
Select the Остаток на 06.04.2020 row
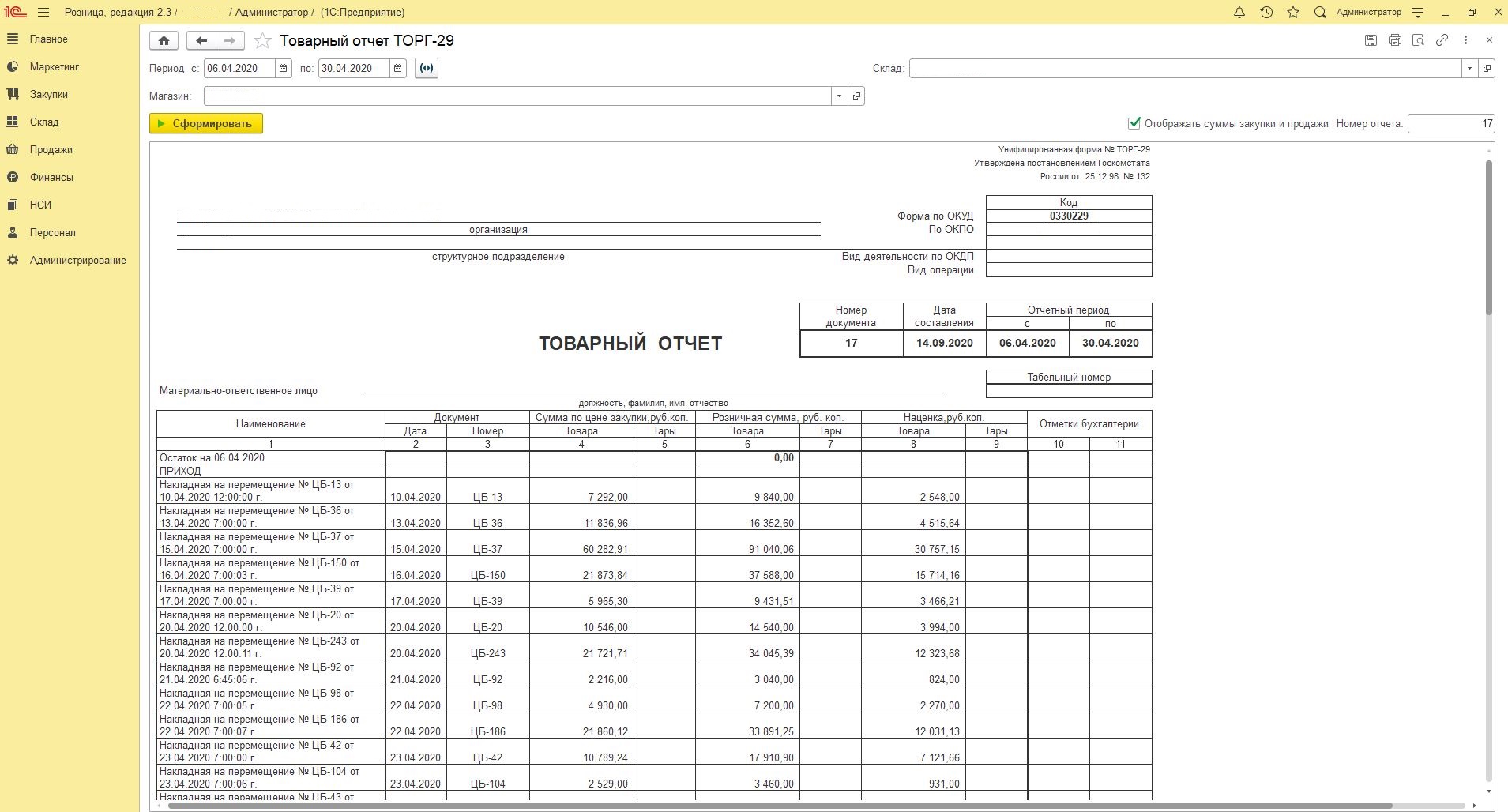270,458
